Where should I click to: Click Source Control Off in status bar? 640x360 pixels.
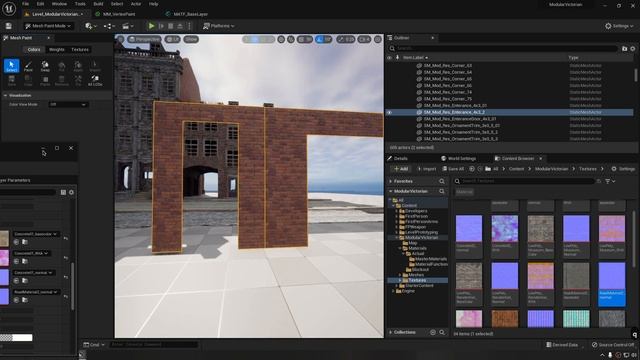[x=613, y=345]
